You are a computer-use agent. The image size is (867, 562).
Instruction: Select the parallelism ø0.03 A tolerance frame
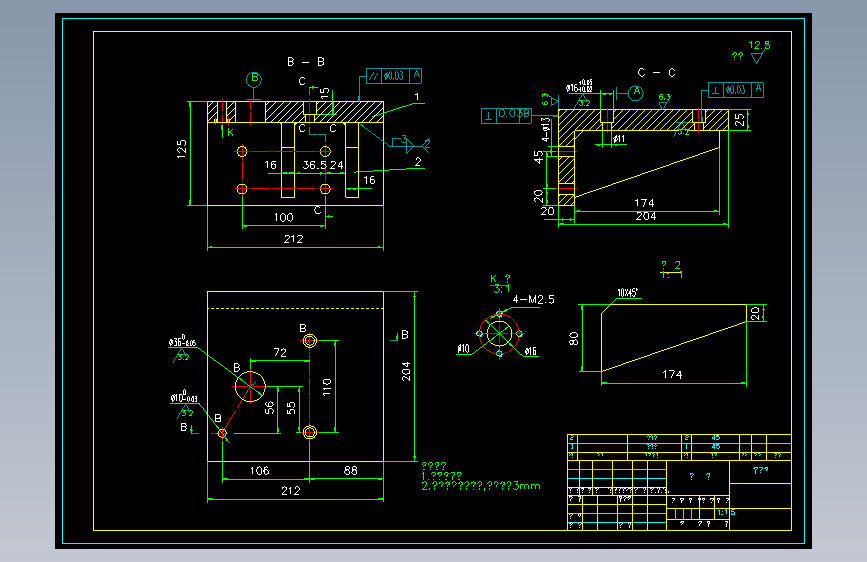[394, 76]
